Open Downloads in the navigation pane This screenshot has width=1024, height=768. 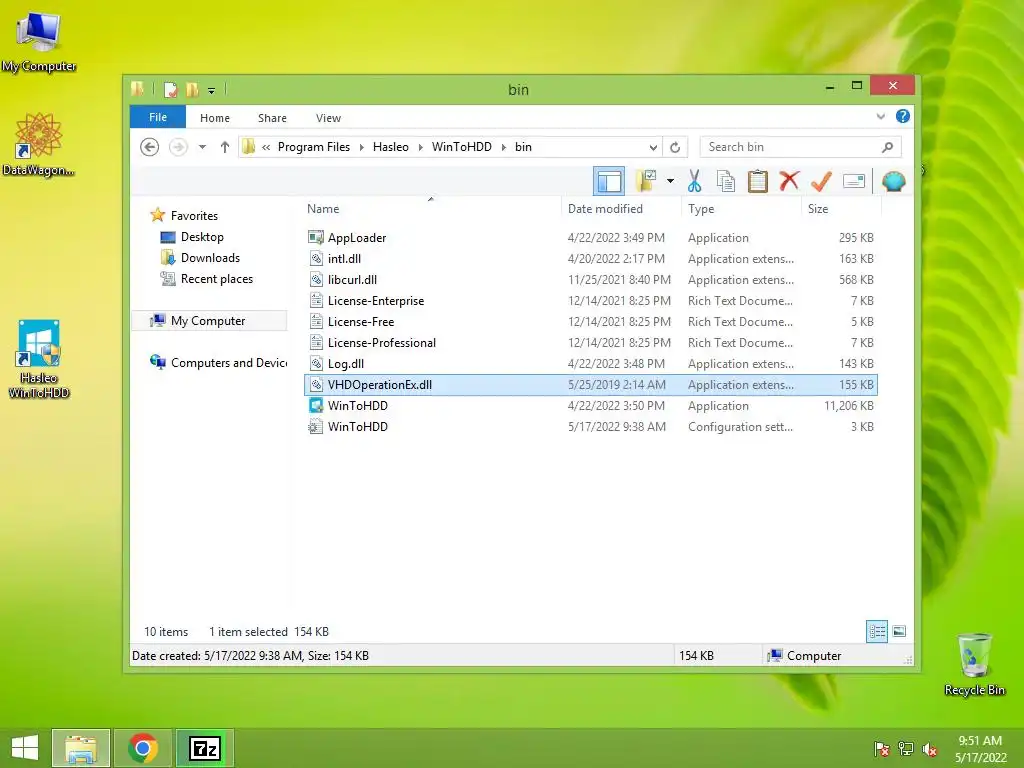tap(200, 258)
